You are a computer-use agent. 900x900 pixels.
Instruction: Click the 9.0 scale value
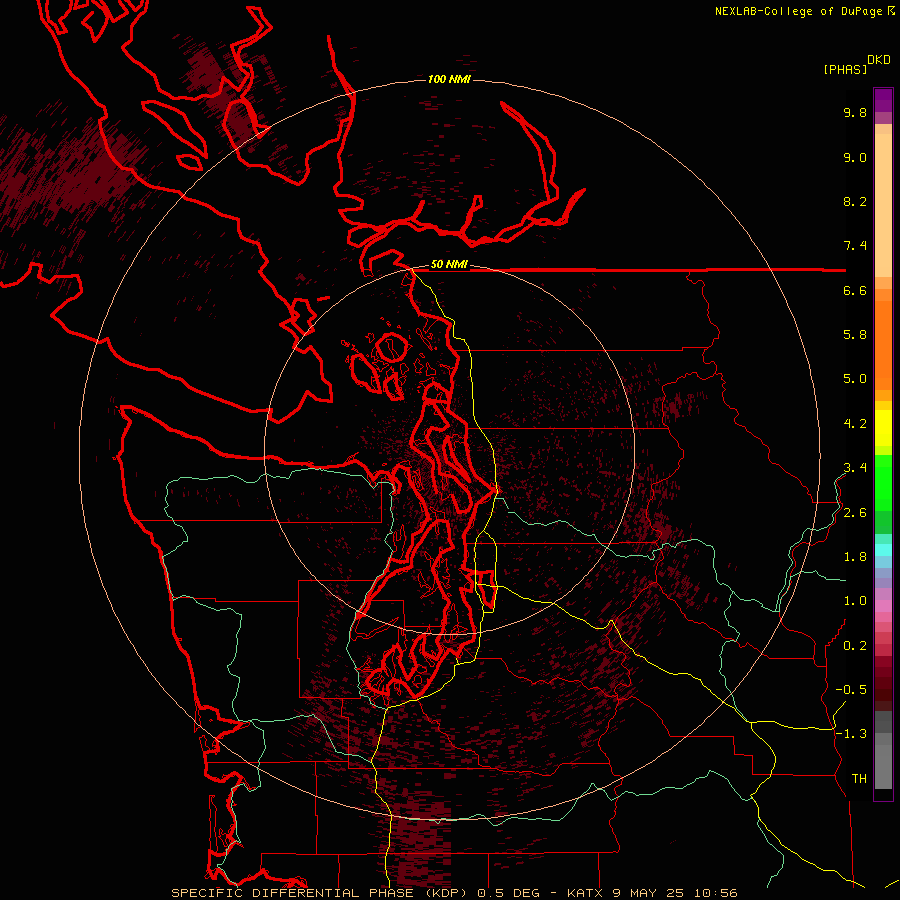pyautogui.click(x=855, y=157)
